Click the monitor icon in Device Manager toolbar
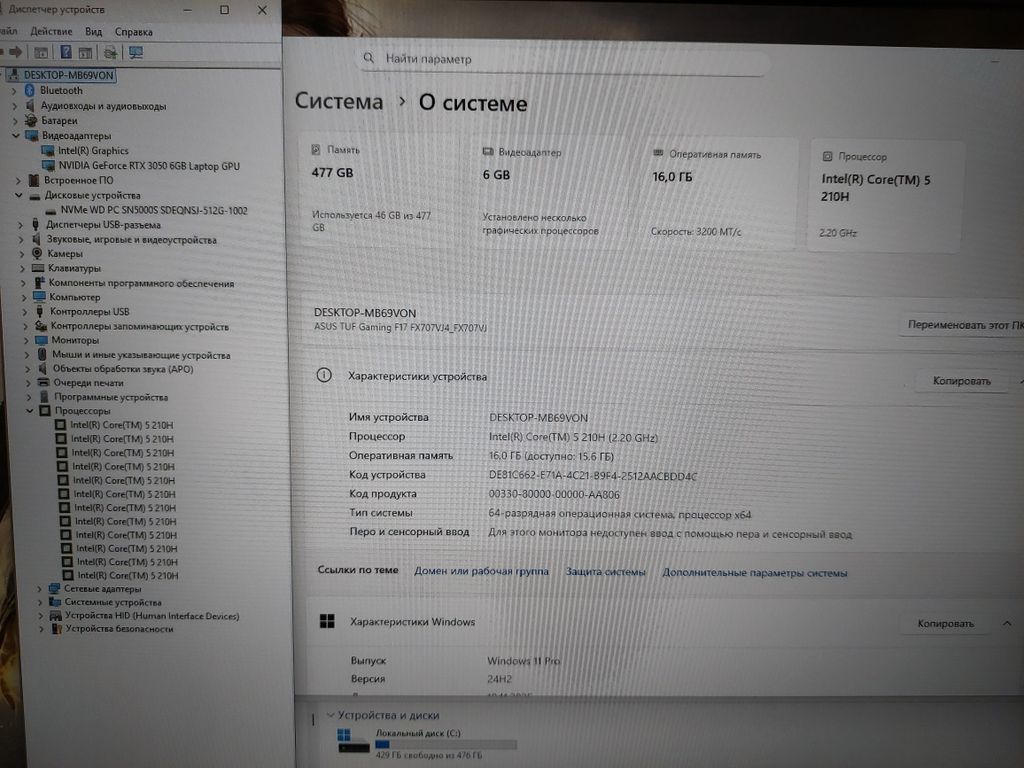1024x768 pixels. pyautogui.click(x=136, y=52)
